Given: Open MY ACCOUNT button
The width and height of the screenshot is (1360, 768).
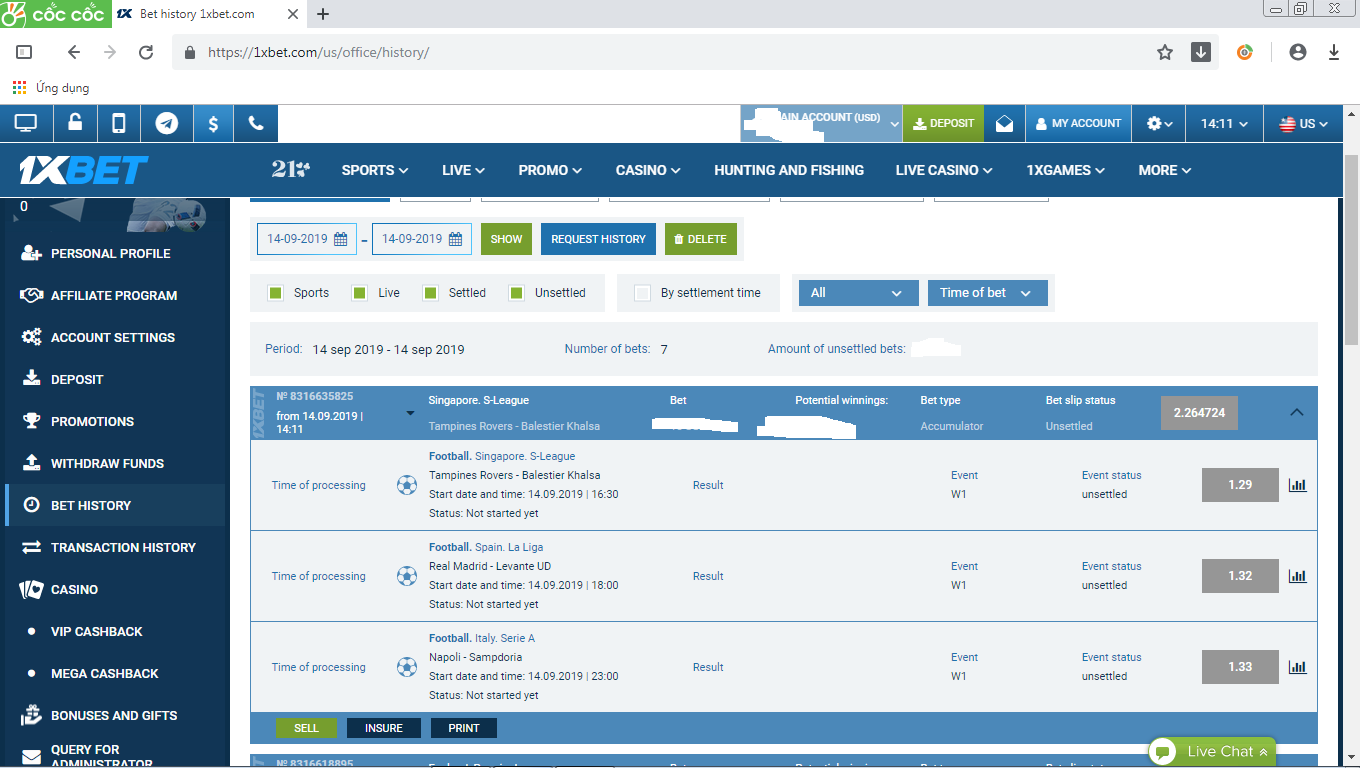Looking at the screenshot, I should [x=1078, y=124].
